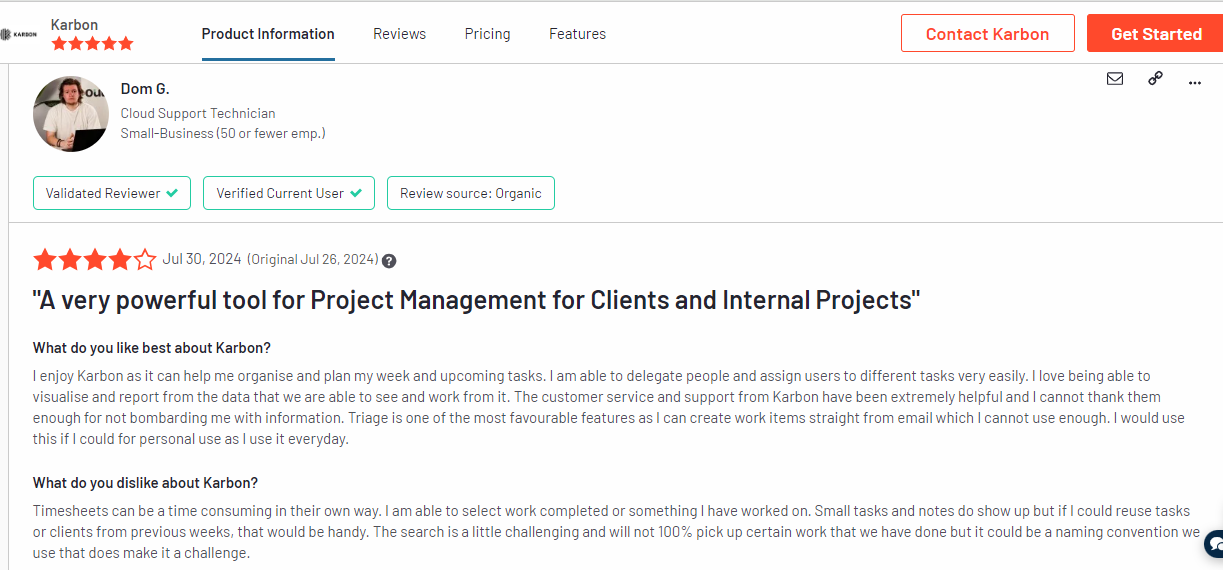Click the question mark help icon by date
The image size is (1223, 570).
(389, 261)
